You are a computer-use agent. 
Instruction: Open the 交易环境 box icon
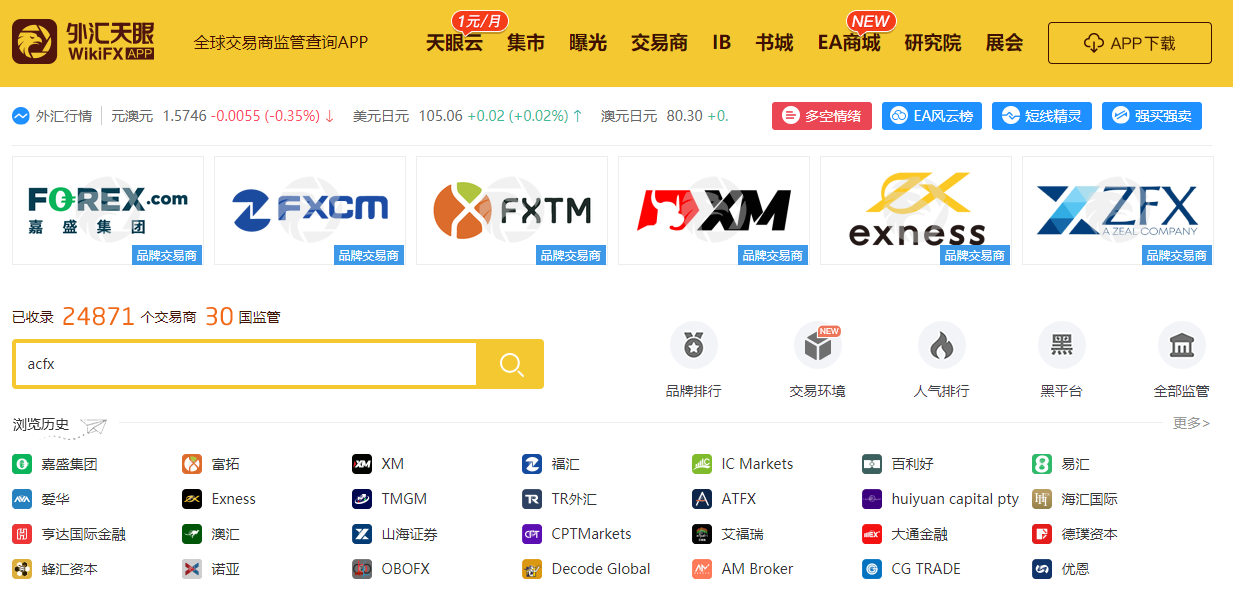(x=818, y=346)
